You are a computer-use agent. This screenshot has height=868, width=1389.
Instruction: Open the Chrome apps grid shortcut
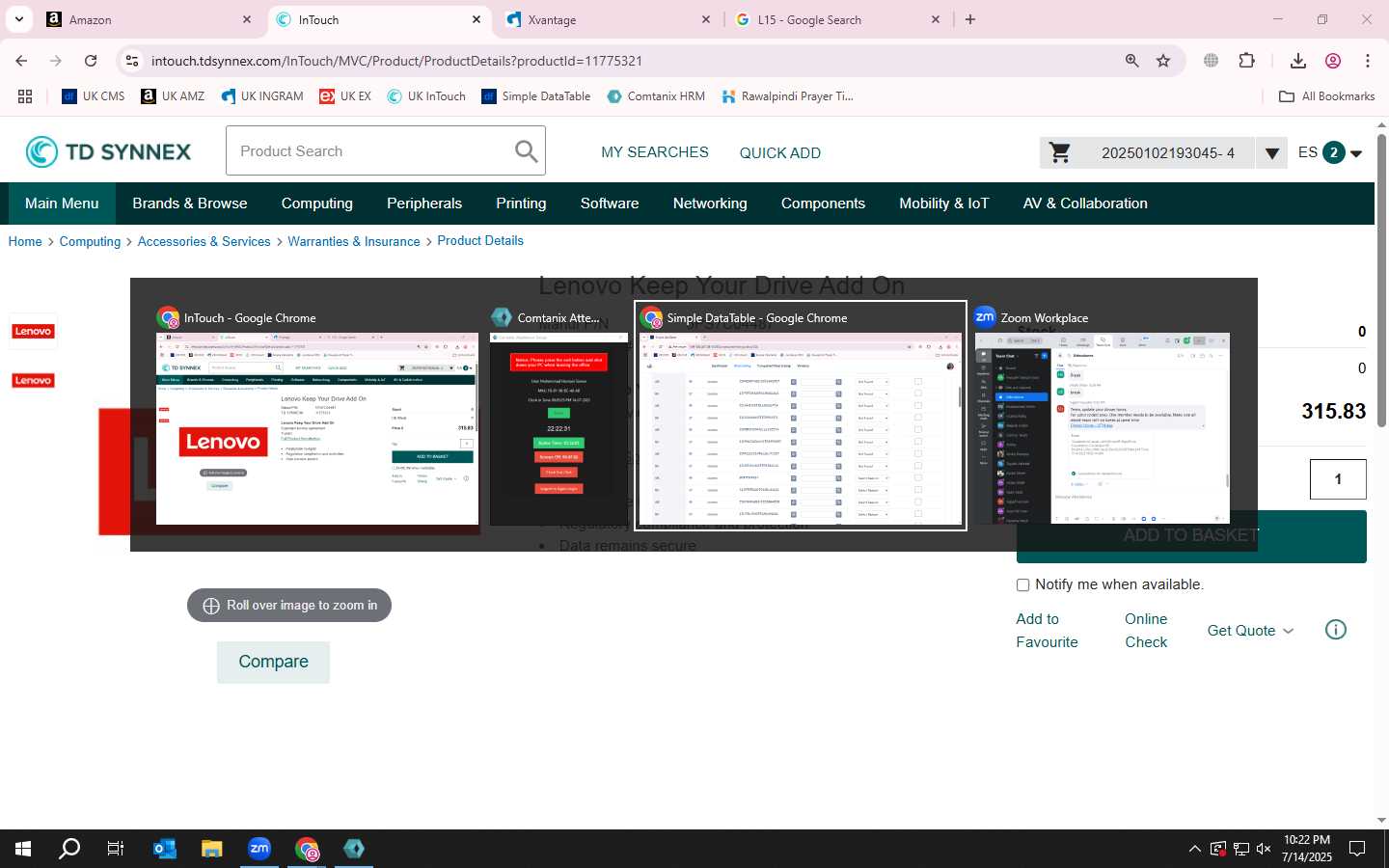(25, 96)
